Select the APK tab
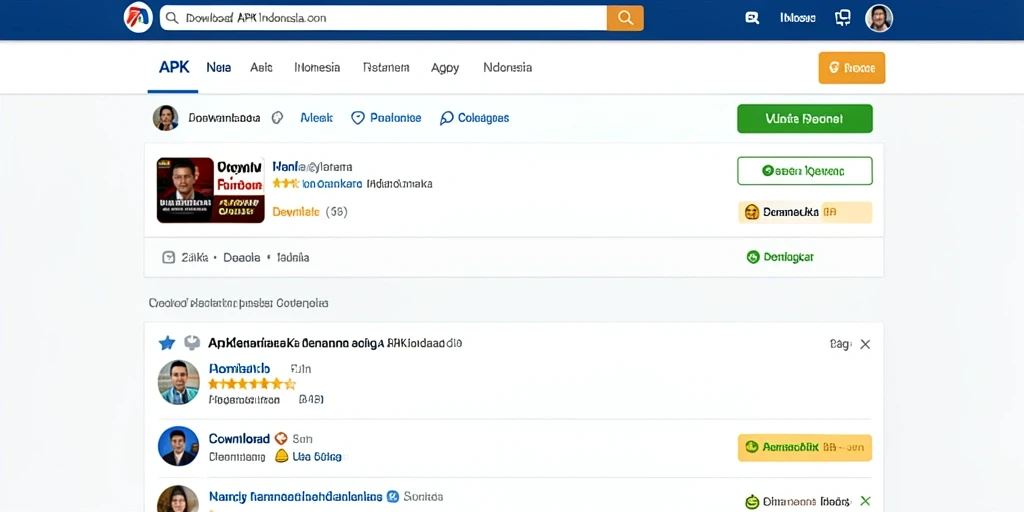Screen dimensions: 1024x512 (174, 67)
